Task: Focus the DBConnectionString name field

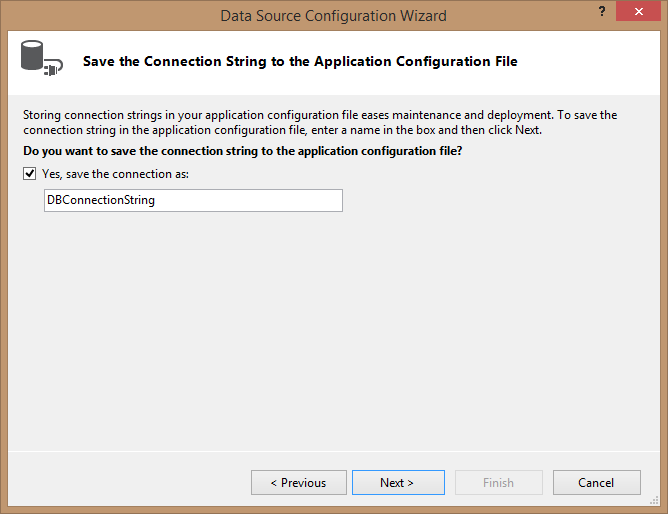Action: (x=193, y=201)
